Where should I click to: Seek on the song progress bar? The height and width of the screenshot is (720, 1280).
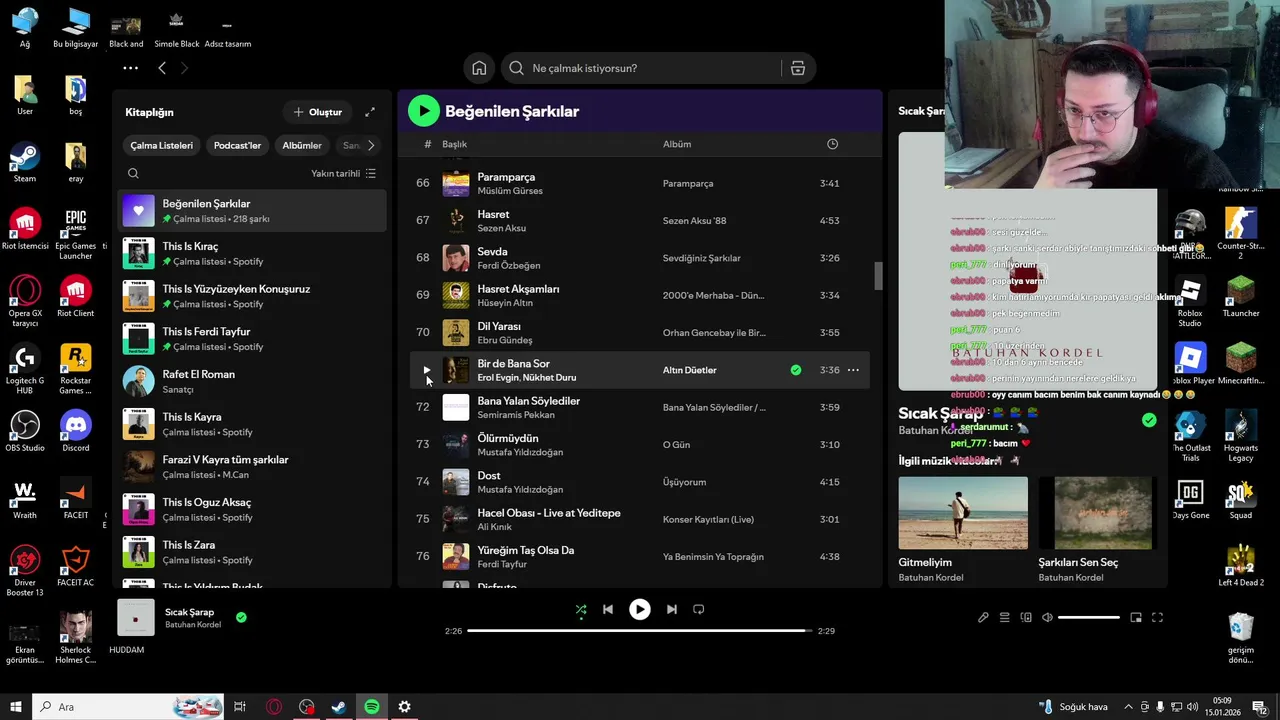coord(640,631)
